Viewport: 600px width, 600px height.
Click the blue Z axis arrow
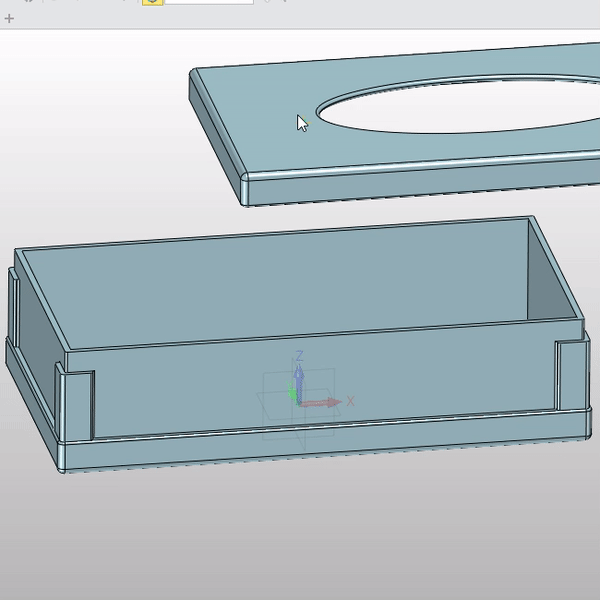click(299, 384)
